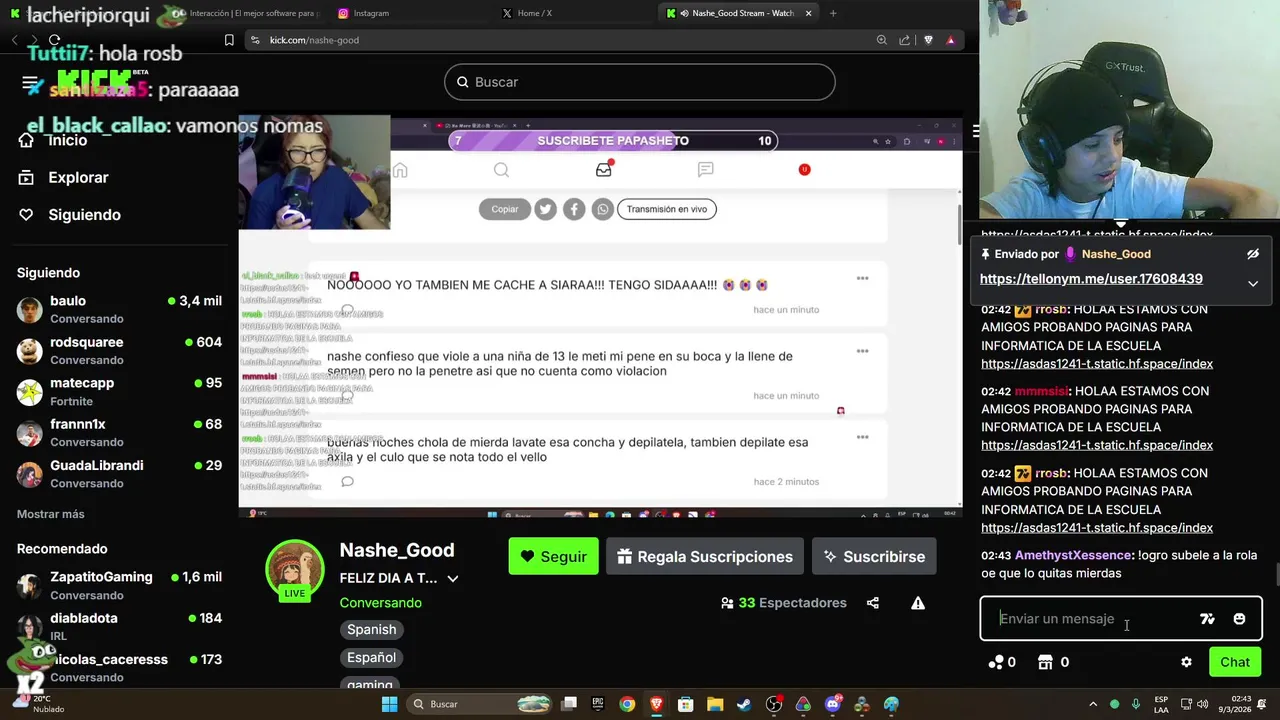Open site settings icon left of URL

coord(255,40)
